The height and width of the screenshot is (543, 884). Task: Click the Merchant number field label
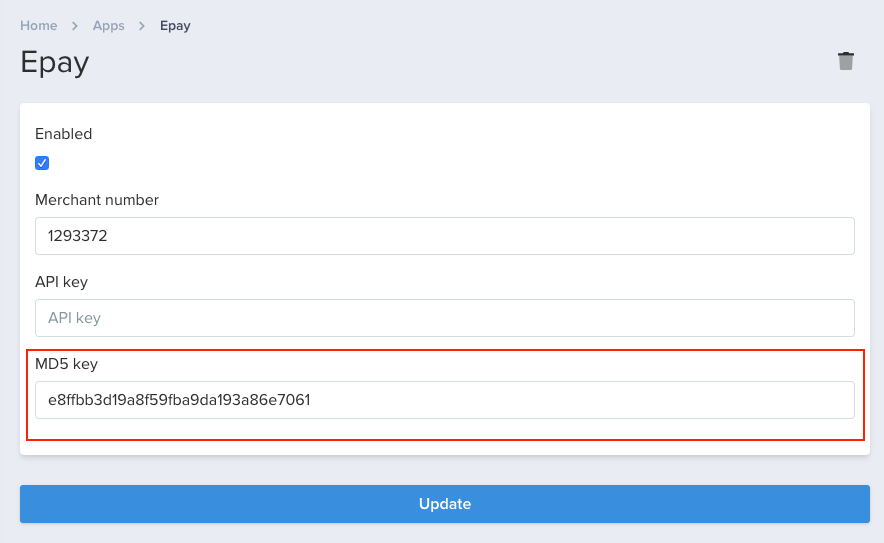(97, 200)
